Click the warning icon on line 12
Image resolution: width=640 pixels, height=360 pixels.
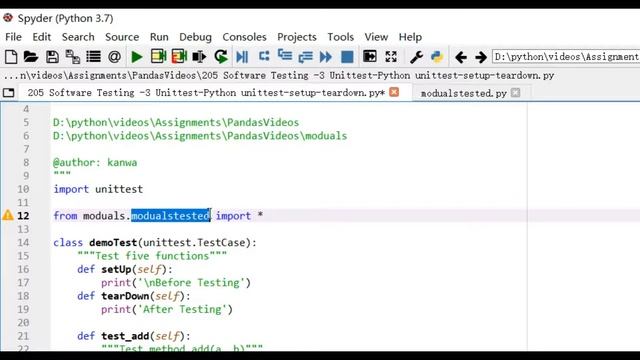(x=8, y=215)
